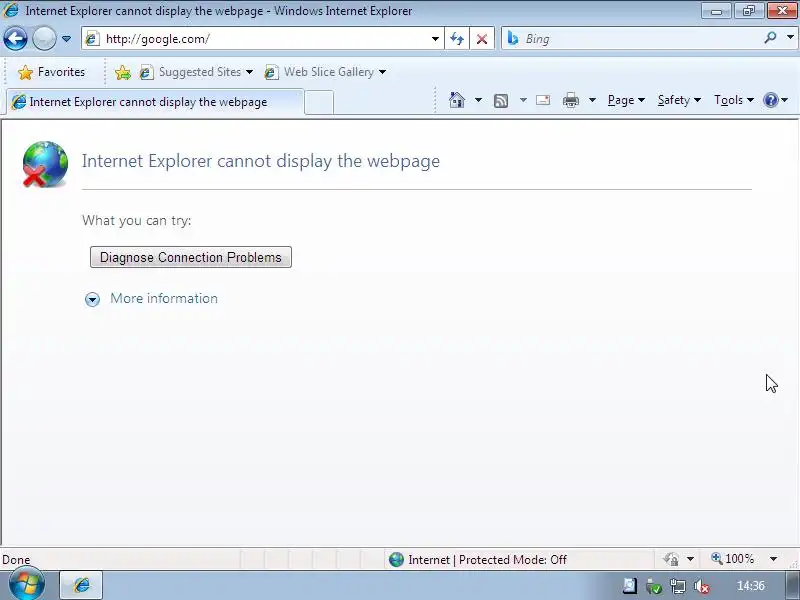The height and width of the screenshot is (600, 800).
Task: Open a new blank tab
Action: [x=319, y=103]
